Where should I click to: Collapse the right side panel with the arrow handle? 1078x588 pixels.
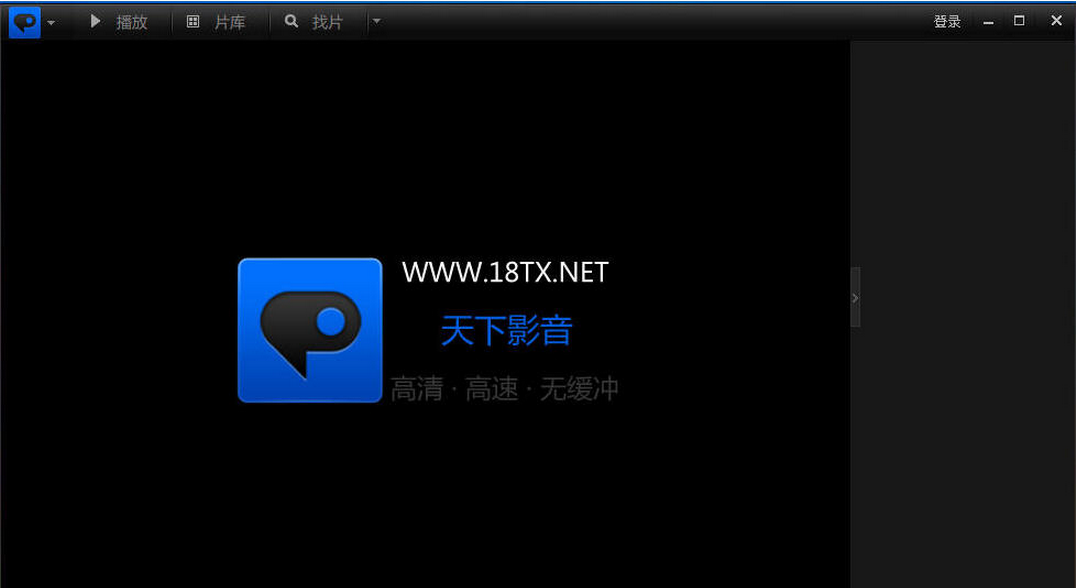[x=855, y=298]
